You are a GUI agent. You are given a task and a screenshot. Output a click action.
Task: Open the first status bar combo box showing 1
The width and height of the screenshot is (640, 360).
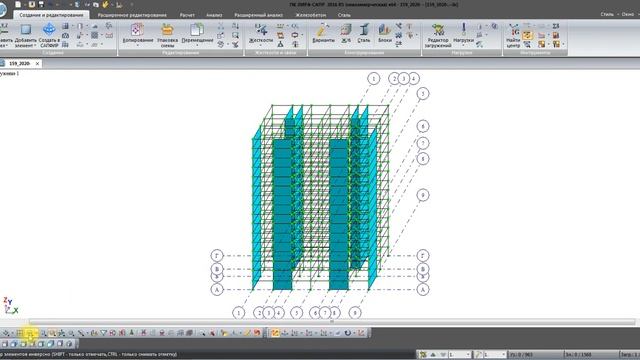pos(460,355)
